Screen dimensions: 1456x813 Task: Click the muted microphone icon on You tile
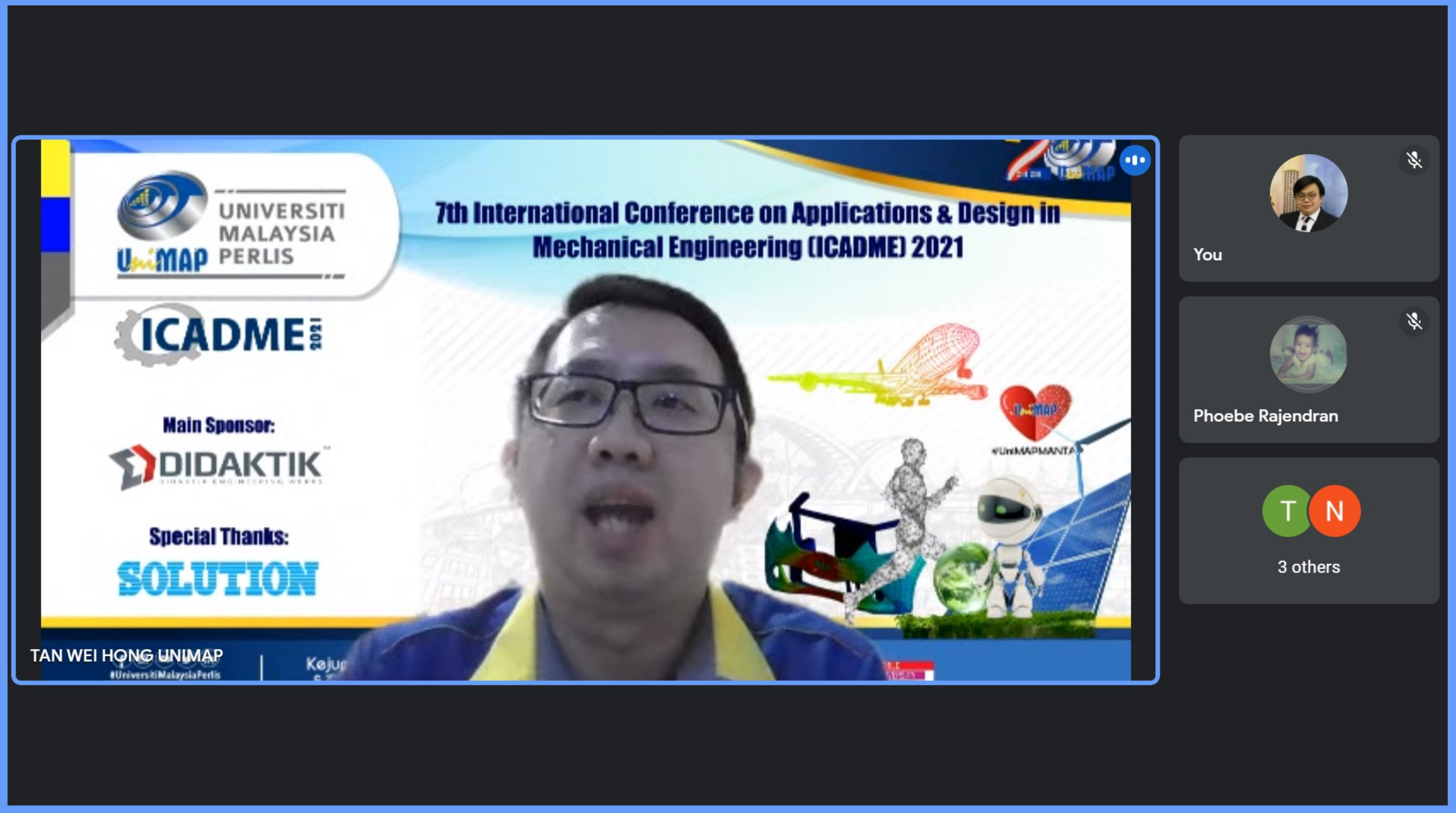point(1414,160)
